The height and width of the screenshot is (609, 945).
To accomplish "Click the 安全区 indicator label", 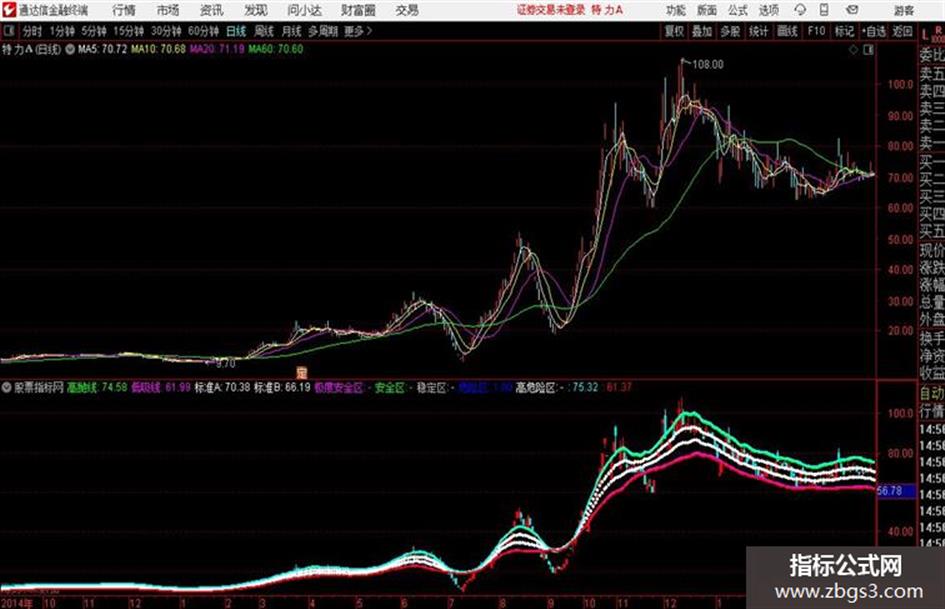I will coord(389,388).
